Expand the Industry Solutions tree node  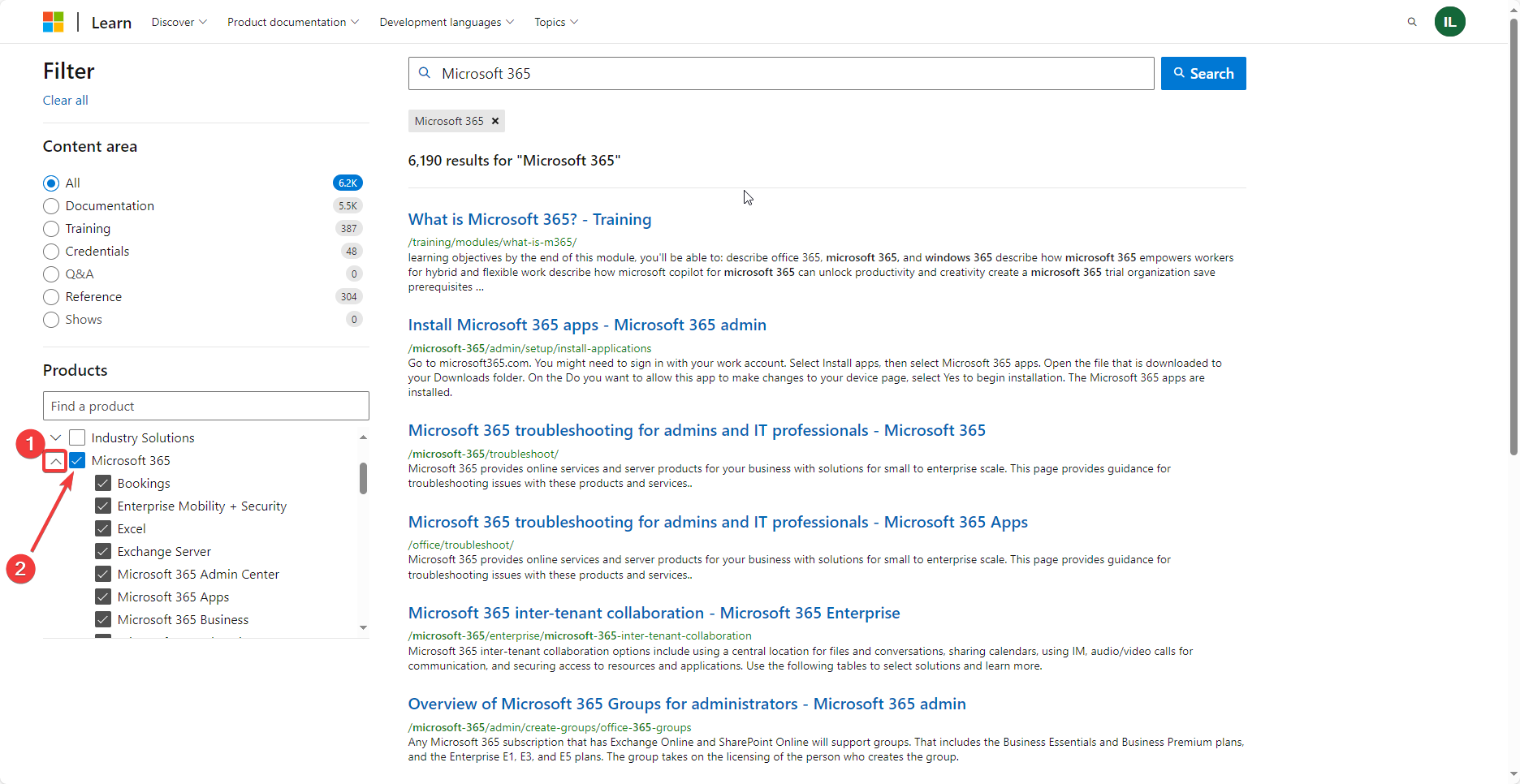click(x=55, y=438)
